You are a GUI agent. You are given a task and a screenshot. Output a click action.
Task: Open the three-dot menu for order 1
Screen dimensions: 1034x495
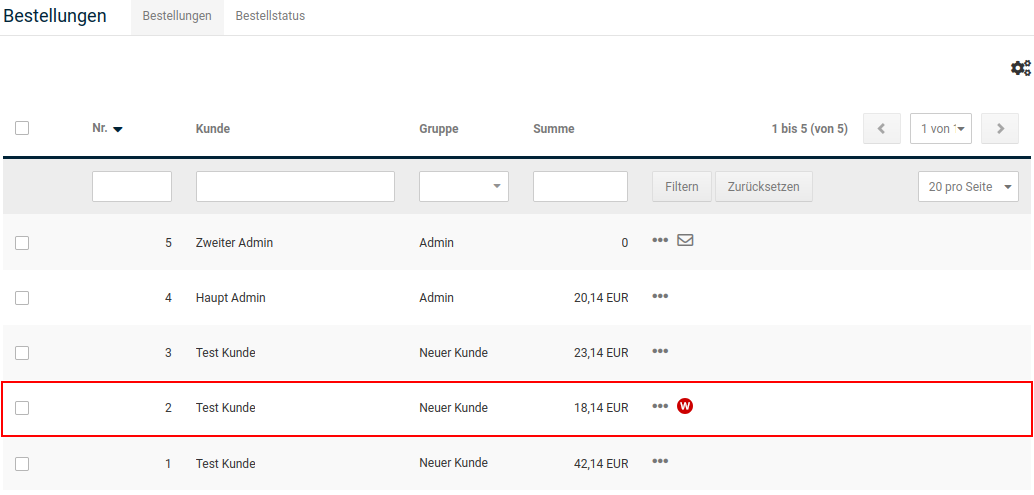tap(660, 461)
